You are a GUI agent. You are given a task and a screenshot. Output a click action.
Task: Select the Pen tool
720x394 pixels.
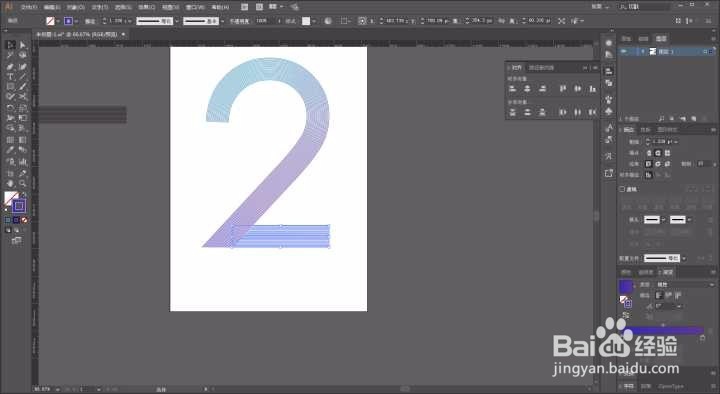tap(10, 67)
